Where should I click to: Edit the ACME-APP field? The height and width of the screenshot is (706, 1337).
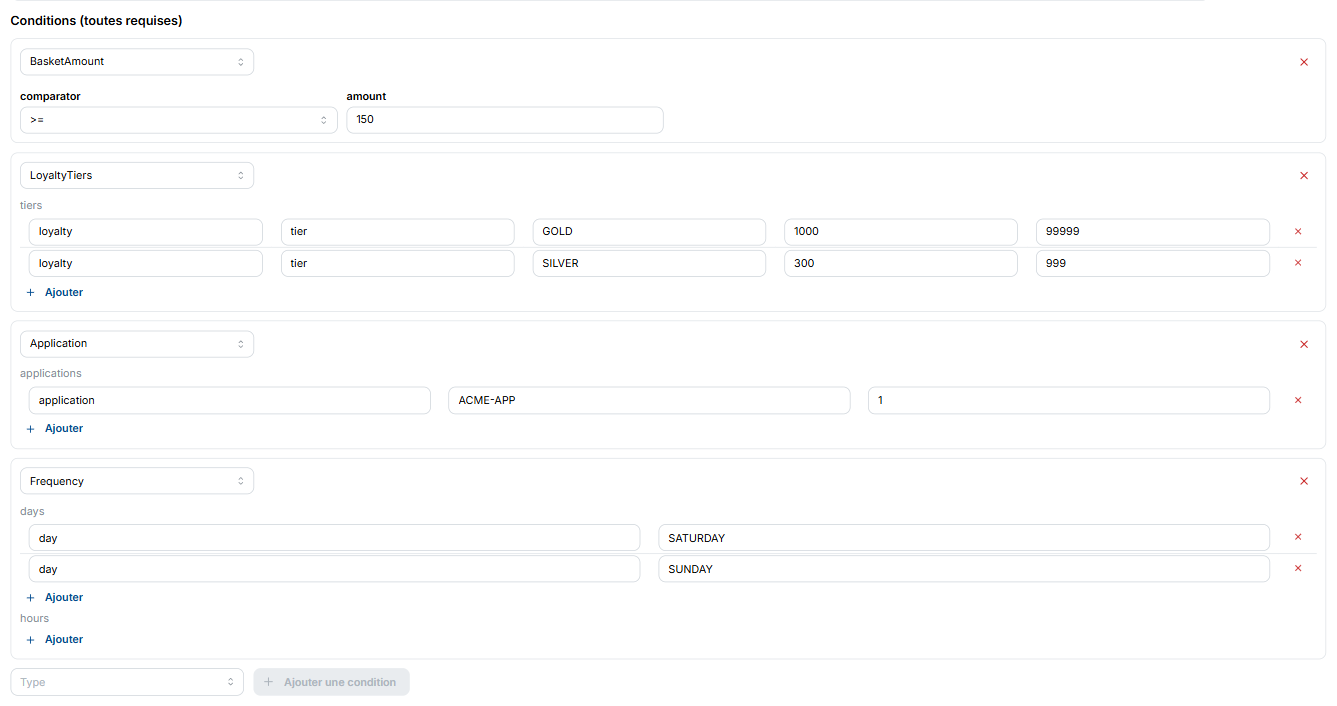(x=650, y=400)
